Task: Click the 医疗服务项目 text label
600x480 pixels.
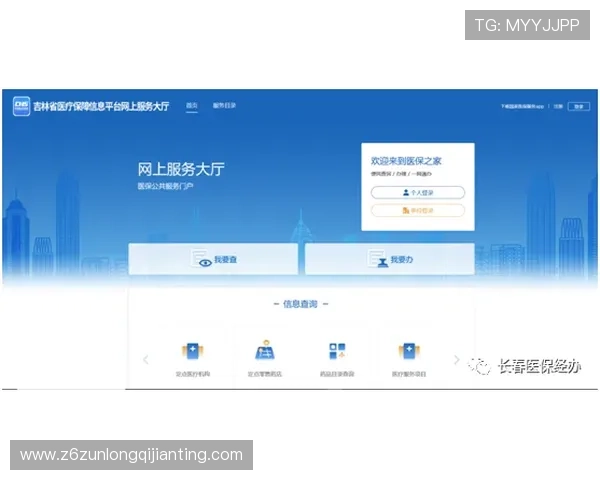Action: click(409, 374)
